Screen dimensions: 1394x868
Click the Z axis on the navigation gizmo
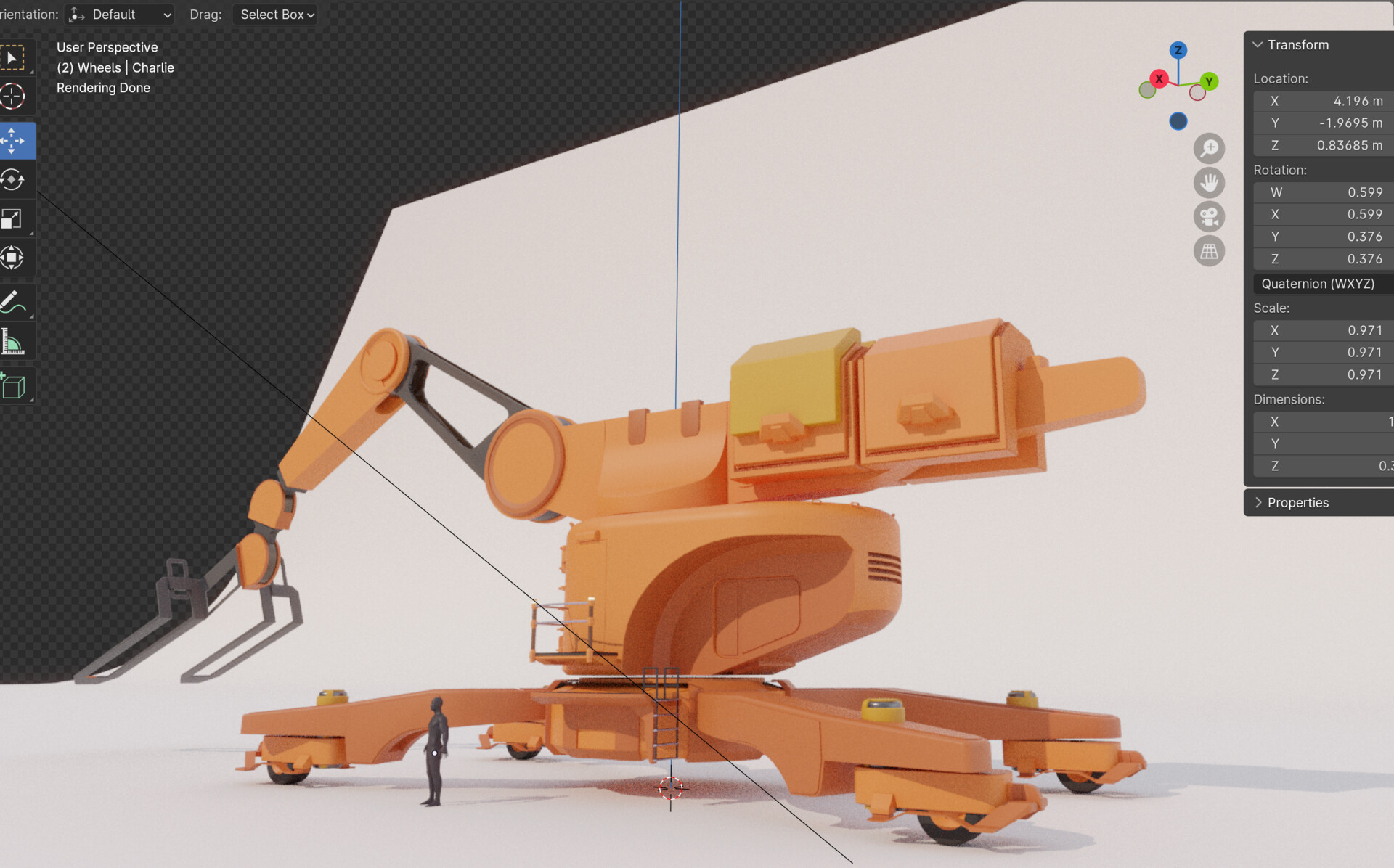(x=1178, y=51)
